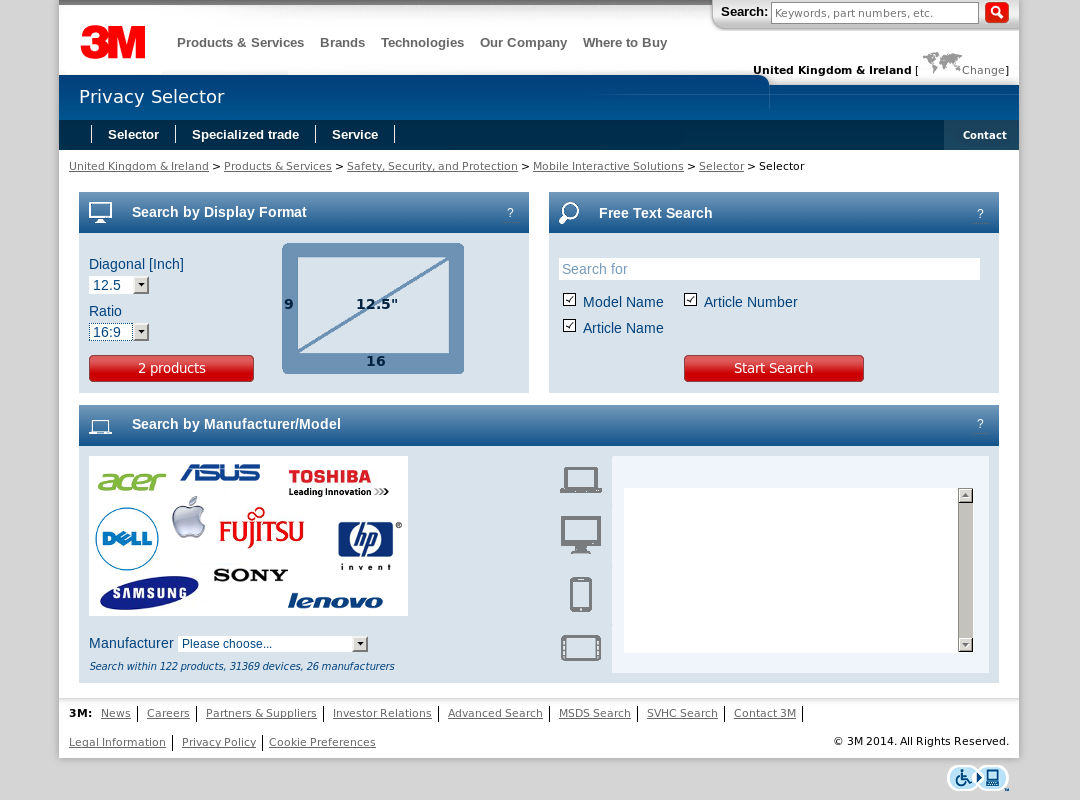Screen dimensions: 1080x800
Task: Filter by laptop device type icon
Action: point(581,480)
